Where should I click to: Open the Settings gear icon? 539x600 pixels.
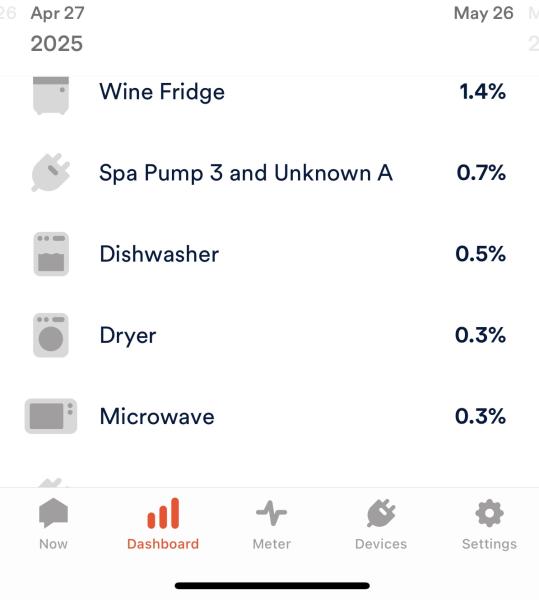pos(489,513)
